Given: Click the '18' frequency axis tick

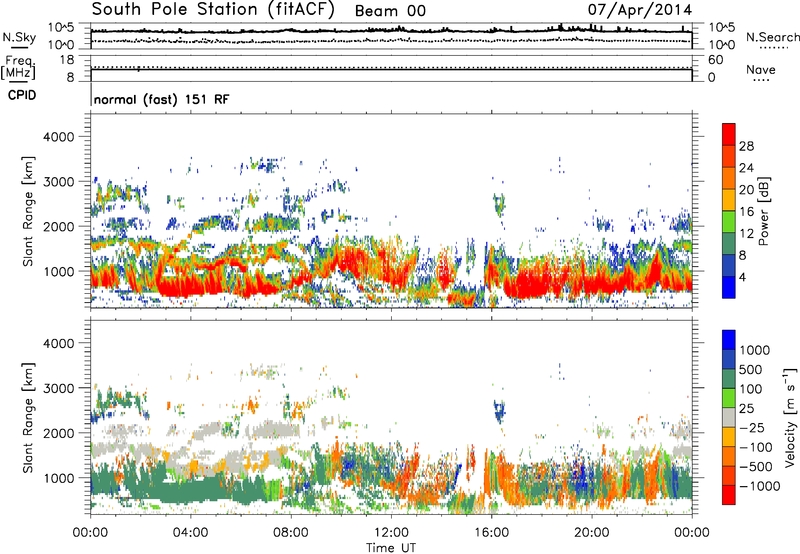Looking at the screenshot, I should [67, 60].
